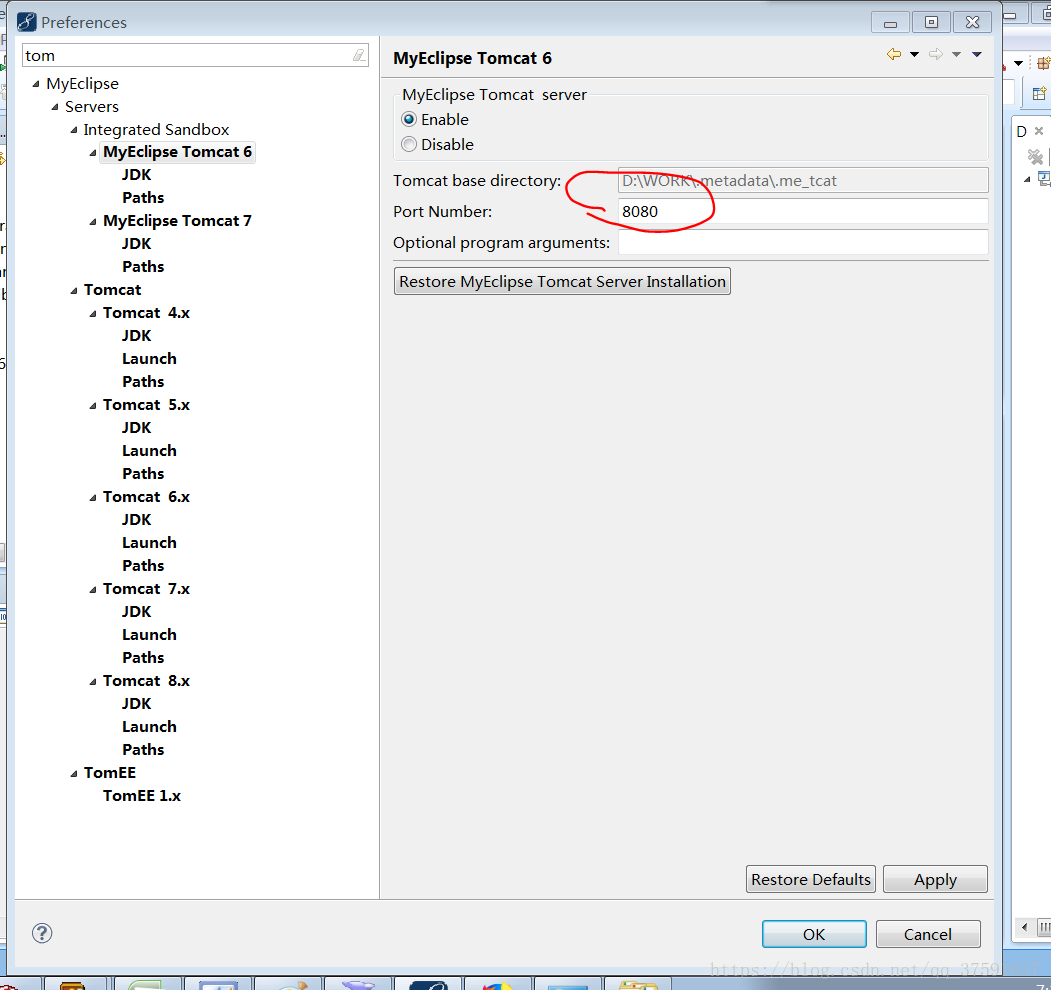Select the Tomcat 7.x tree item
1051x990 pixels.
point(146,589)
